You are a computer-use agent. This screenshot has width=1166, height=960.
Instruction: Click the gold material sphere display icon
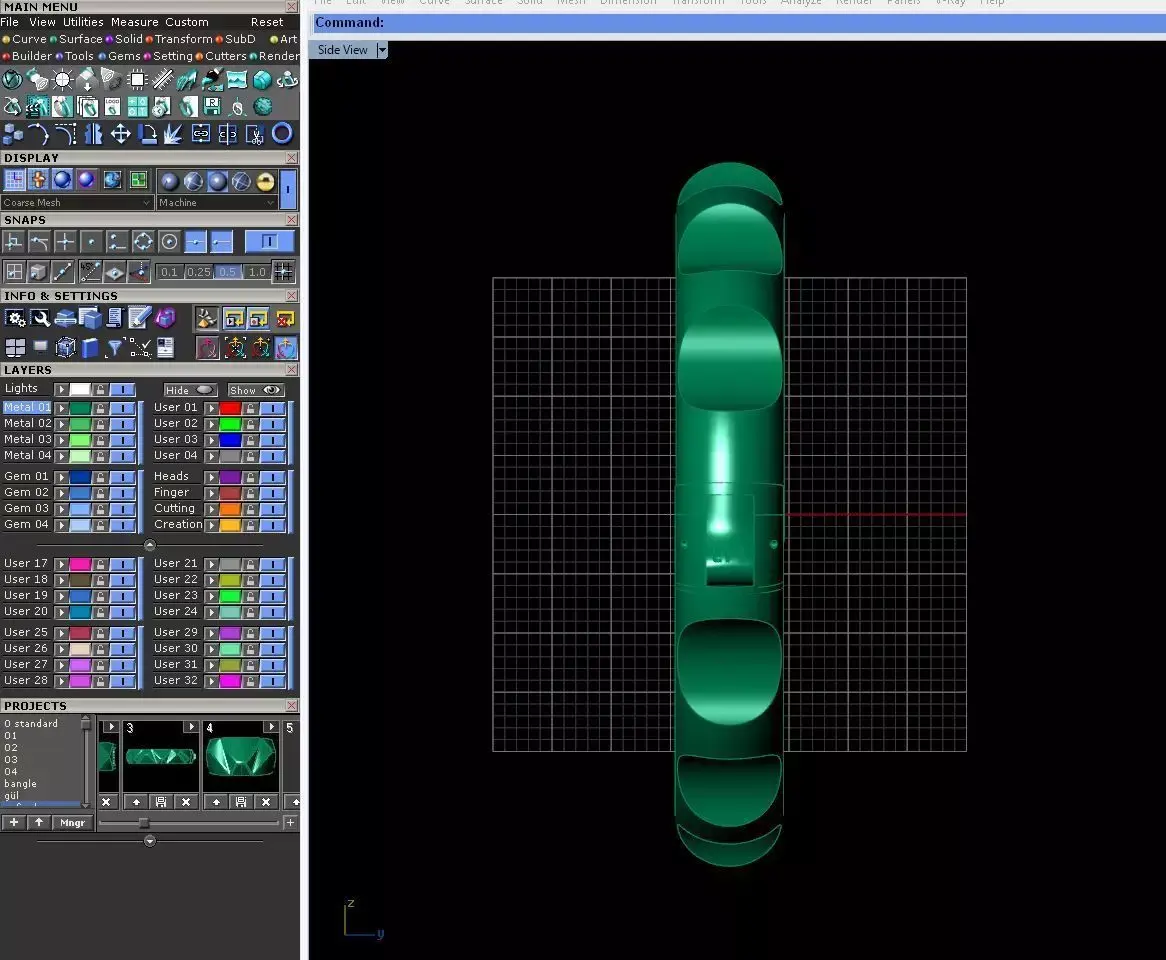(x=265, y=181)
